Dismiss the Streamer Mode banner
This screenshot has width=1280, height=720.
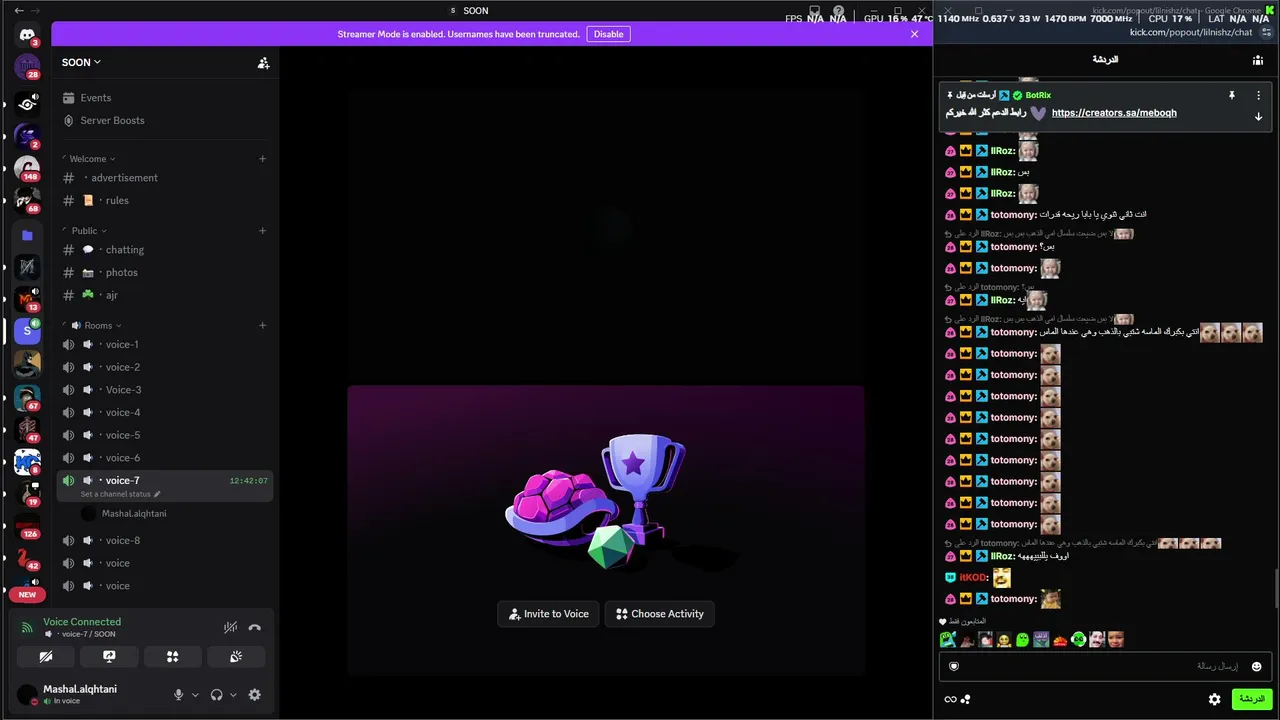click(914, 34)
